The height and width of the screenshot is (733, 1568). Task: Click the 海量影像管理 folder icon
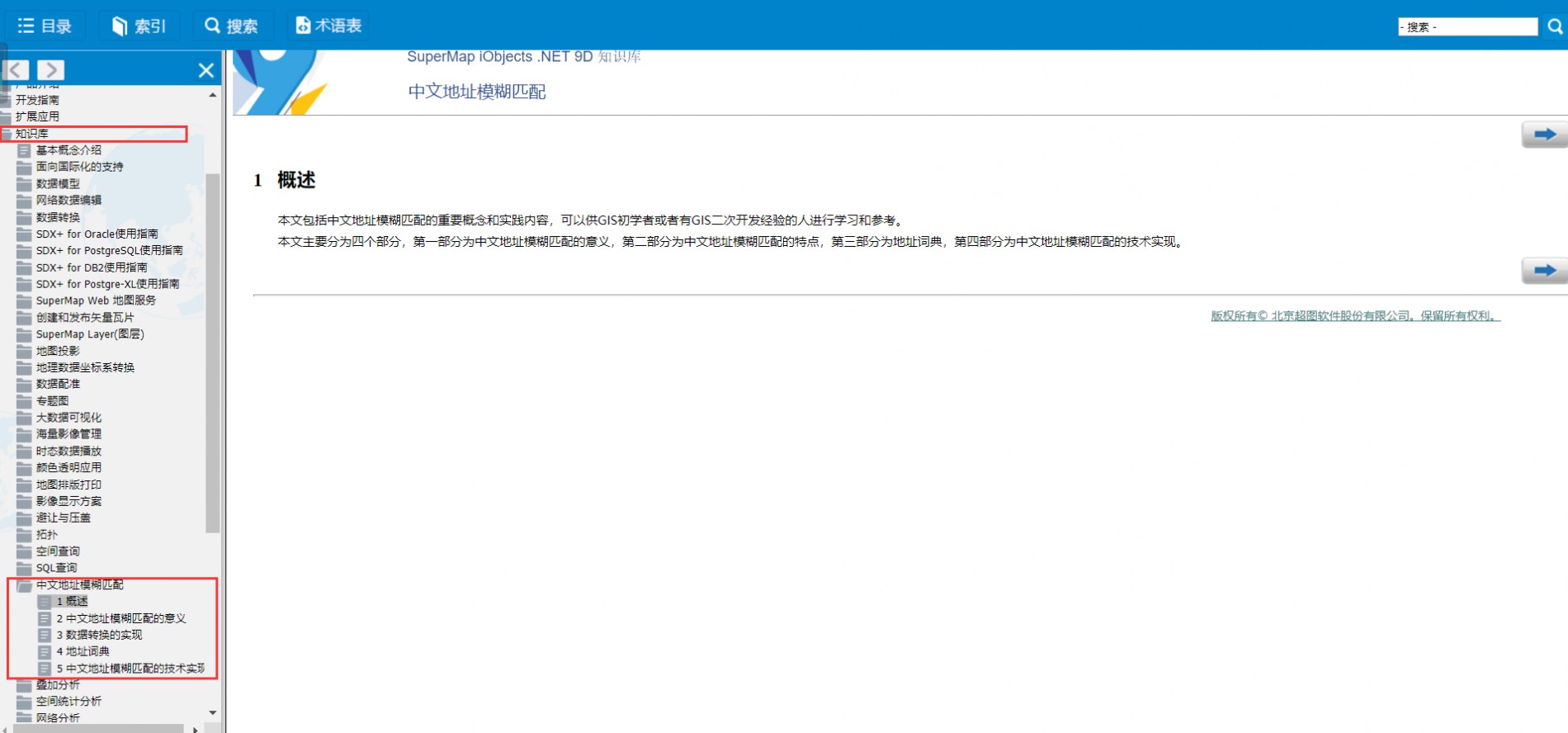24,434
